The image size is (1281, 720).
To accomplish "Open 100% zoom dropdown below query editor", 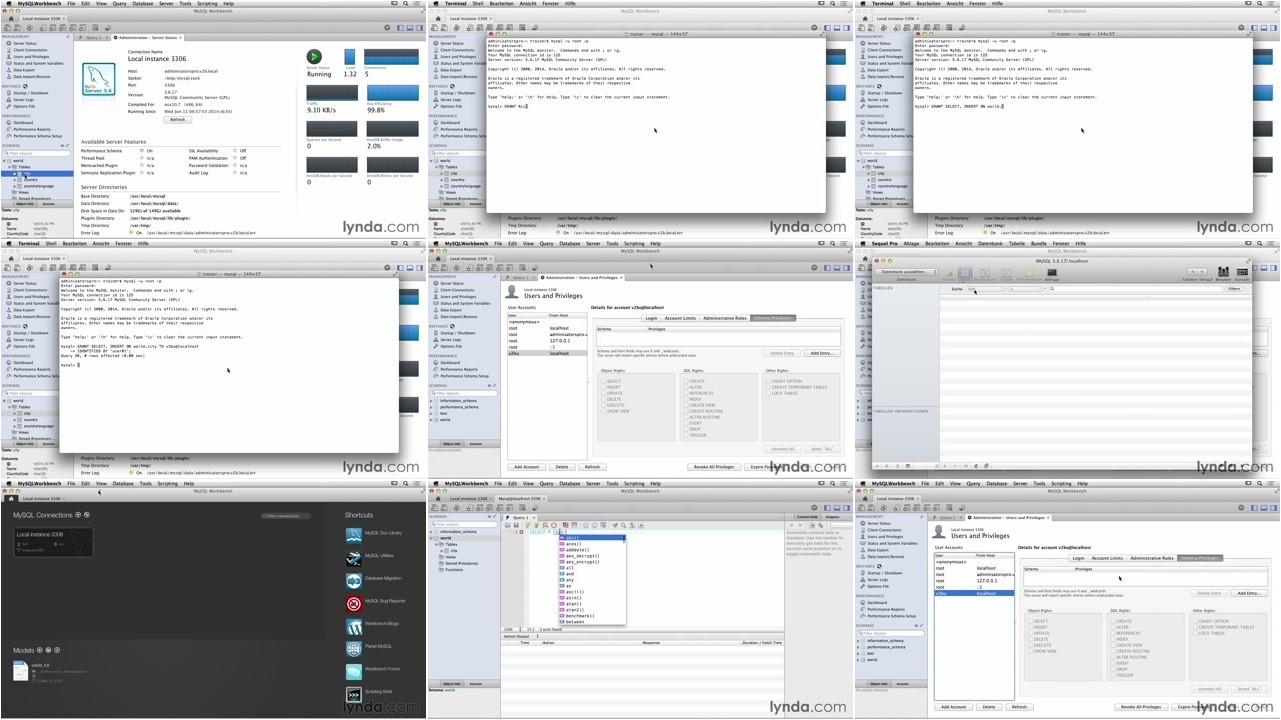I will click(513, 629).
